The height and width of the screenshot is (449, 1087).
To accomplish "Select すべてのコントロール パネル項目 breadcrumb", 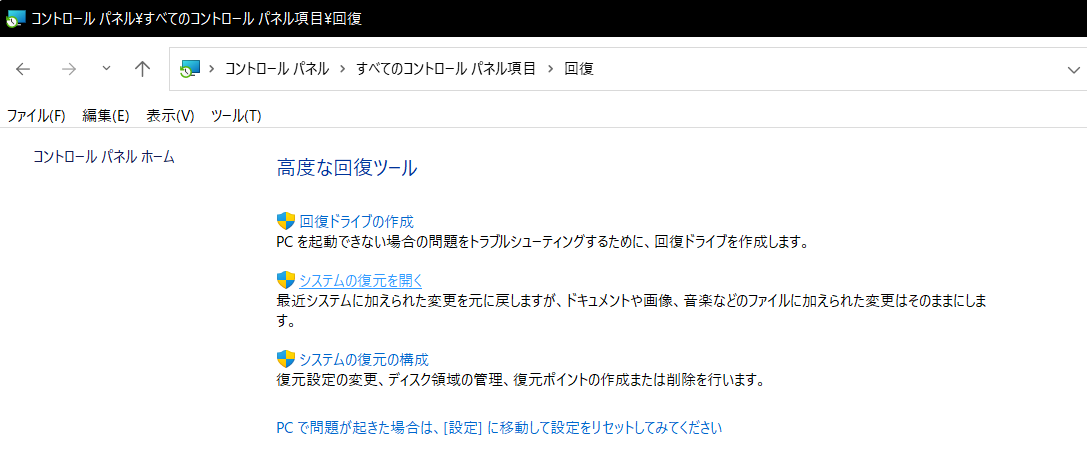I will coord(446,69).
